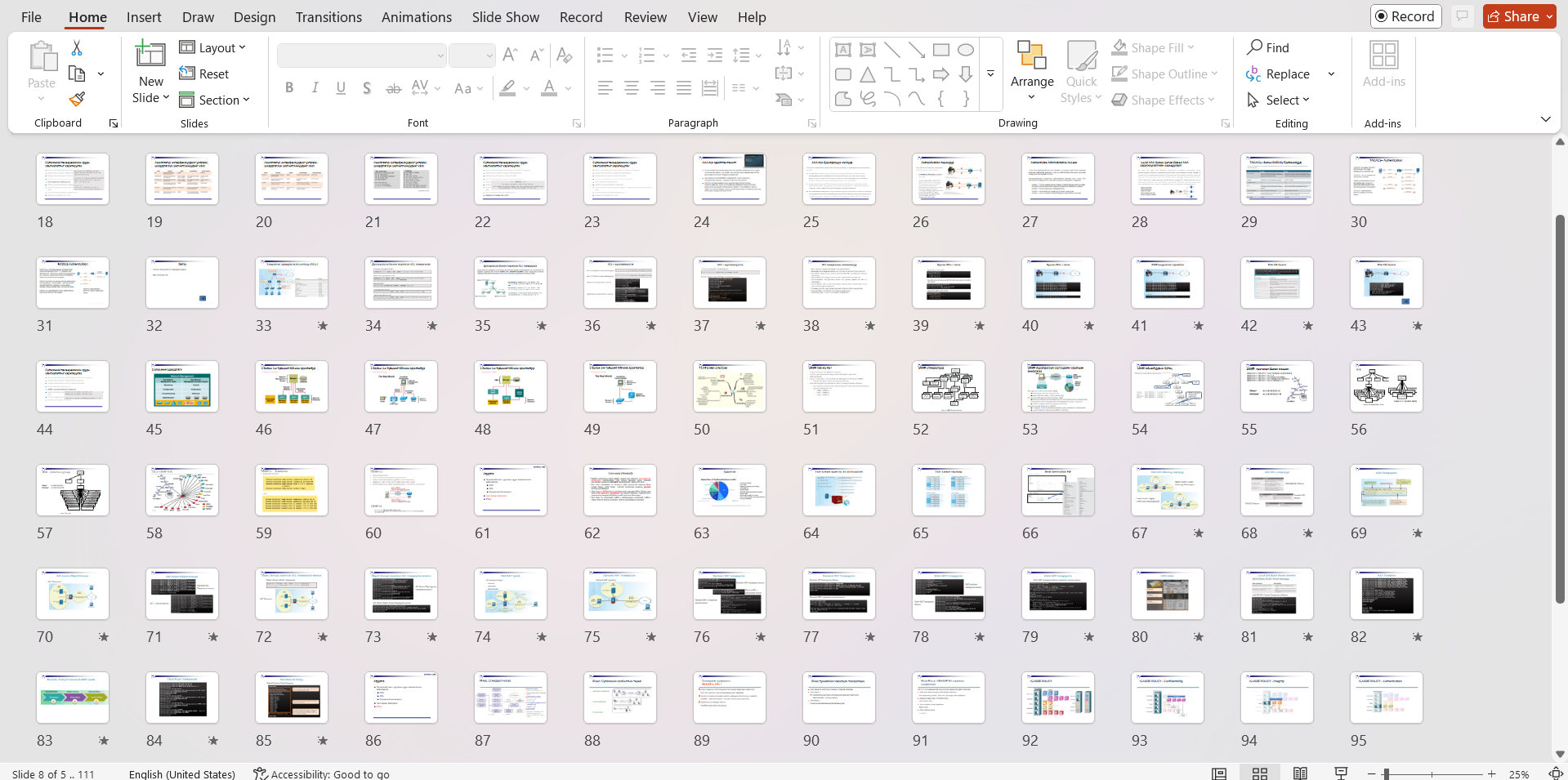1568x780 pixels.
Task: Decrease list indent level
Action: [689, 55]
